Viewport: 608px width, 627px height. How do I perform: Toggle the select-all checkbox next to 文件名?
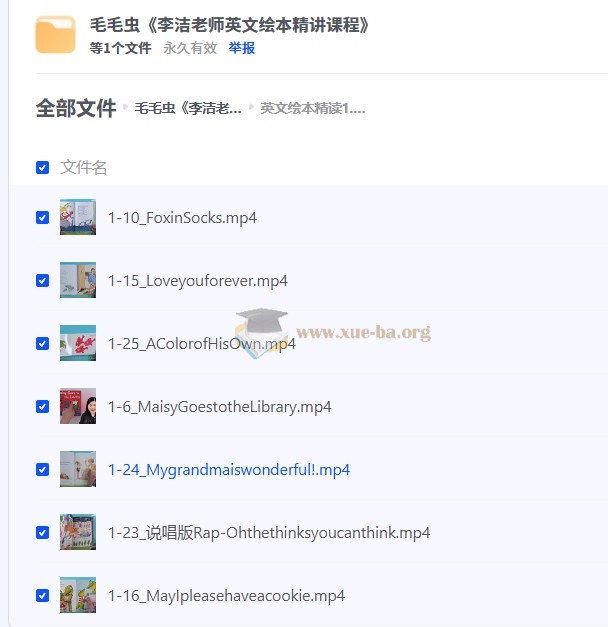42,168
